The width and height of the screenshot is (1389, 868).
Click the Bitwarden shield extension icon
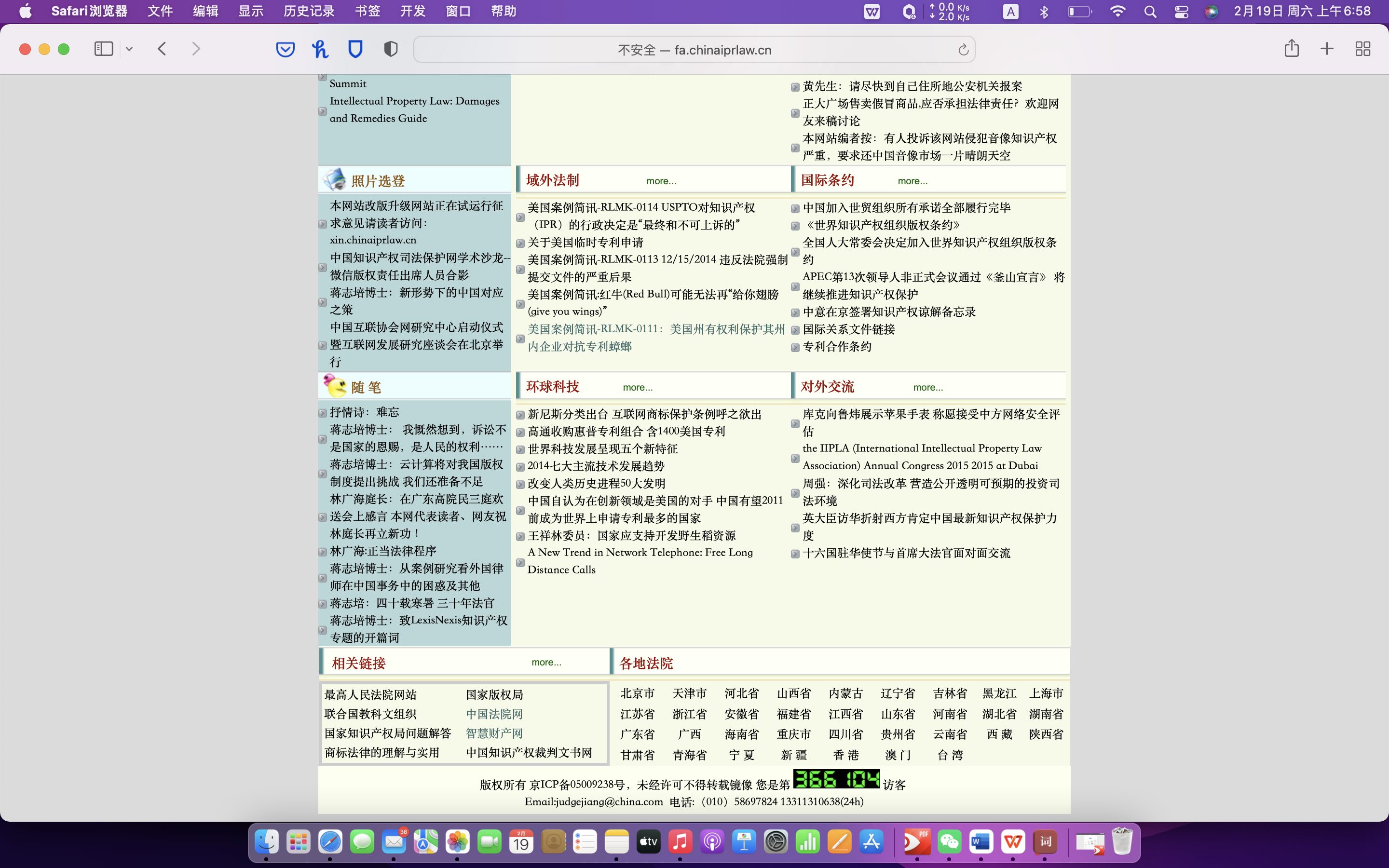[x=355, y=49]
